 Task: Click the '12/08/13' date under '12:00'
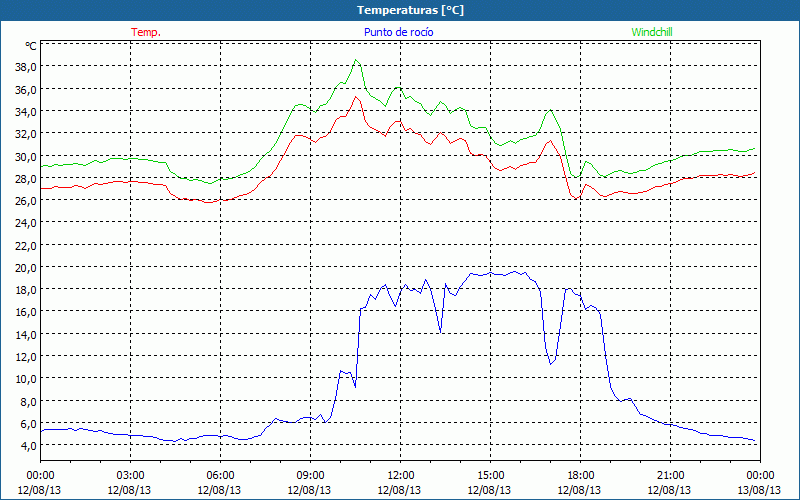(399, 490)
